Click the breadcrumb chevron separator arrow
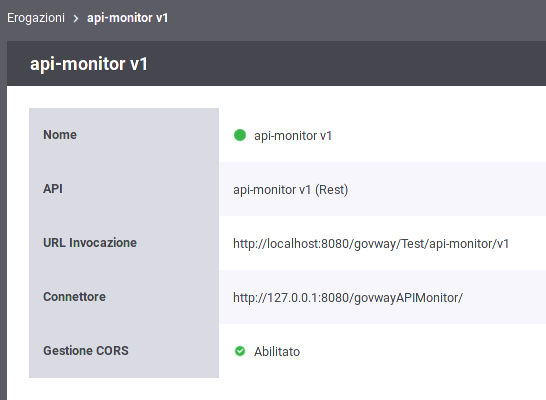This screenshot has width=546, height=400. (76, 18)
